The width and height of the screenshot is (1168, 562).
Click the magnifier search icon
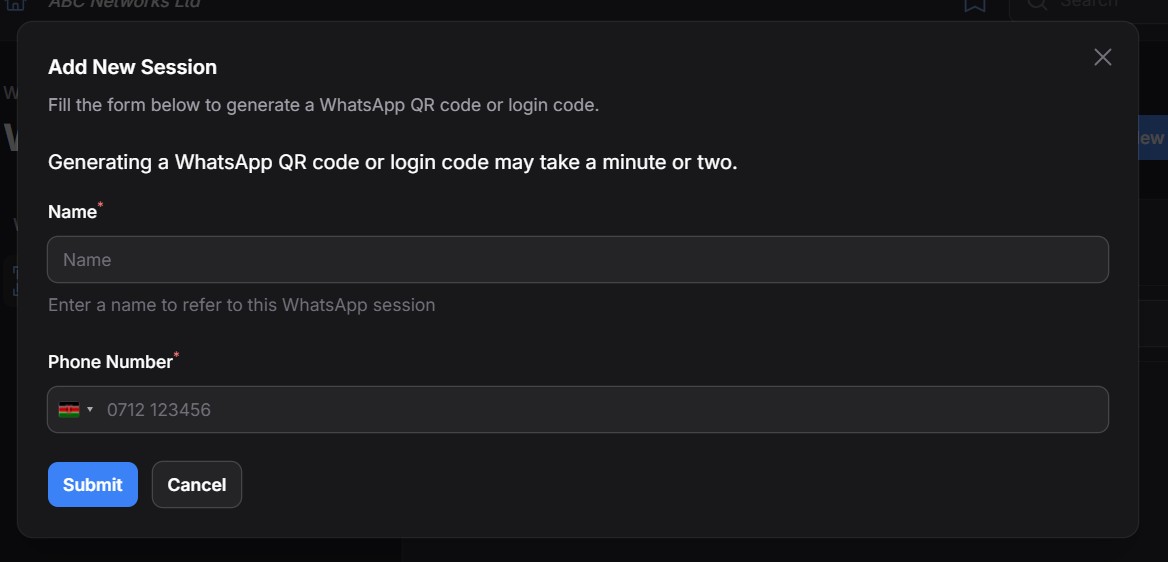[x=1038, y=4]
